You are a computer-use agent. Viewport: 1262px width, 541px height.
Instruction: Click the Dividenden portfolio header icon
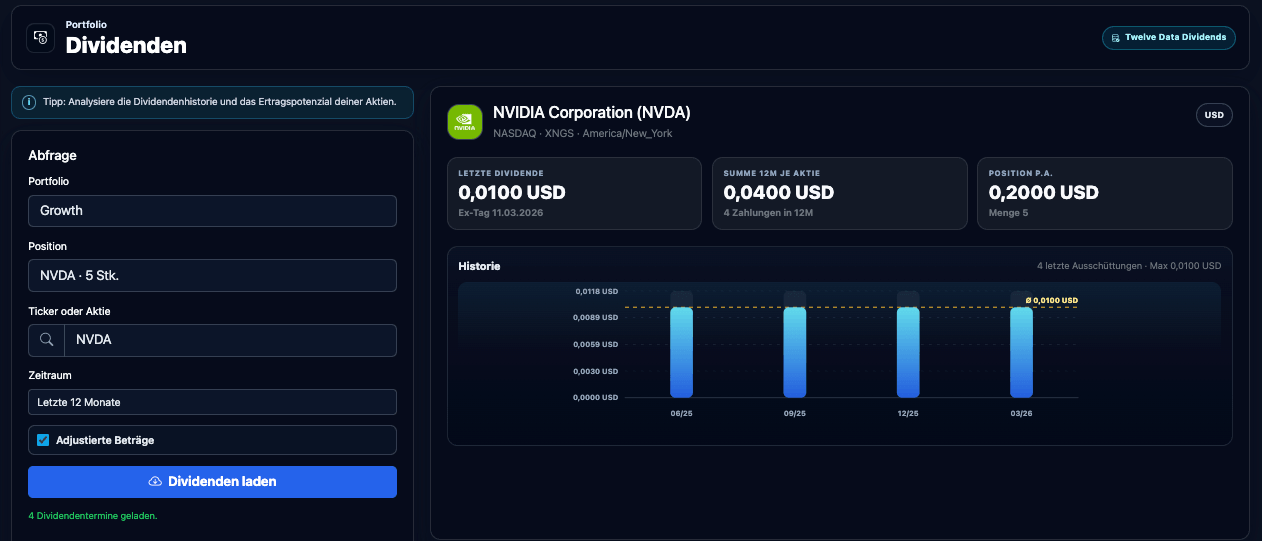tap(41, 37)
